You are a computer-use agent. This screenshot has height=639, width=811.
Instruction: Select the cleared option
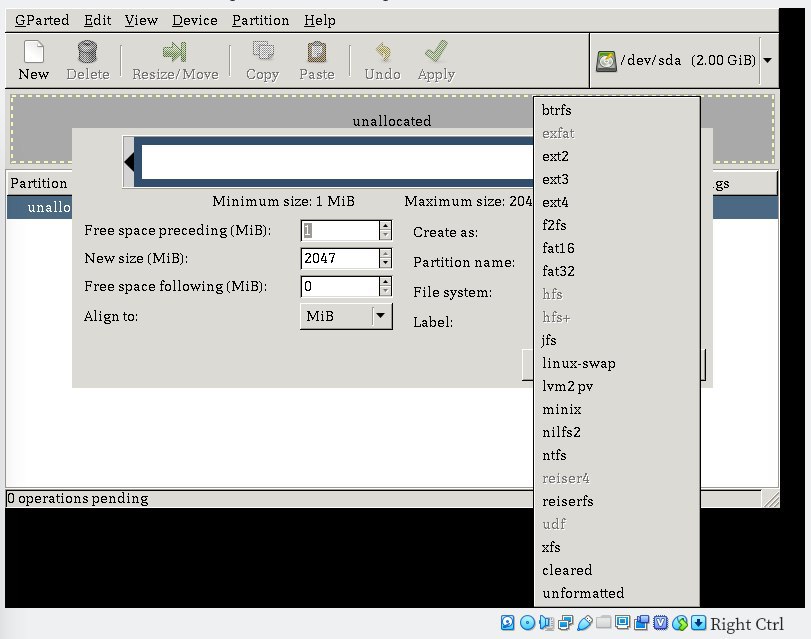617,570
